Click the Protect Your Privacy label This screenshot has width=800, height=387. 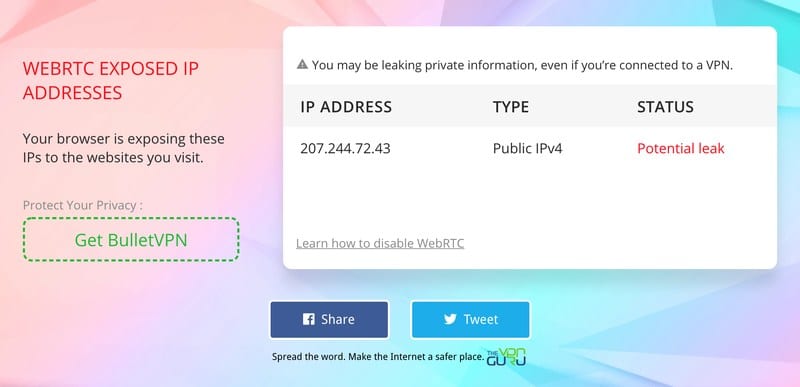pyautogui.click(x=83, y=205)
